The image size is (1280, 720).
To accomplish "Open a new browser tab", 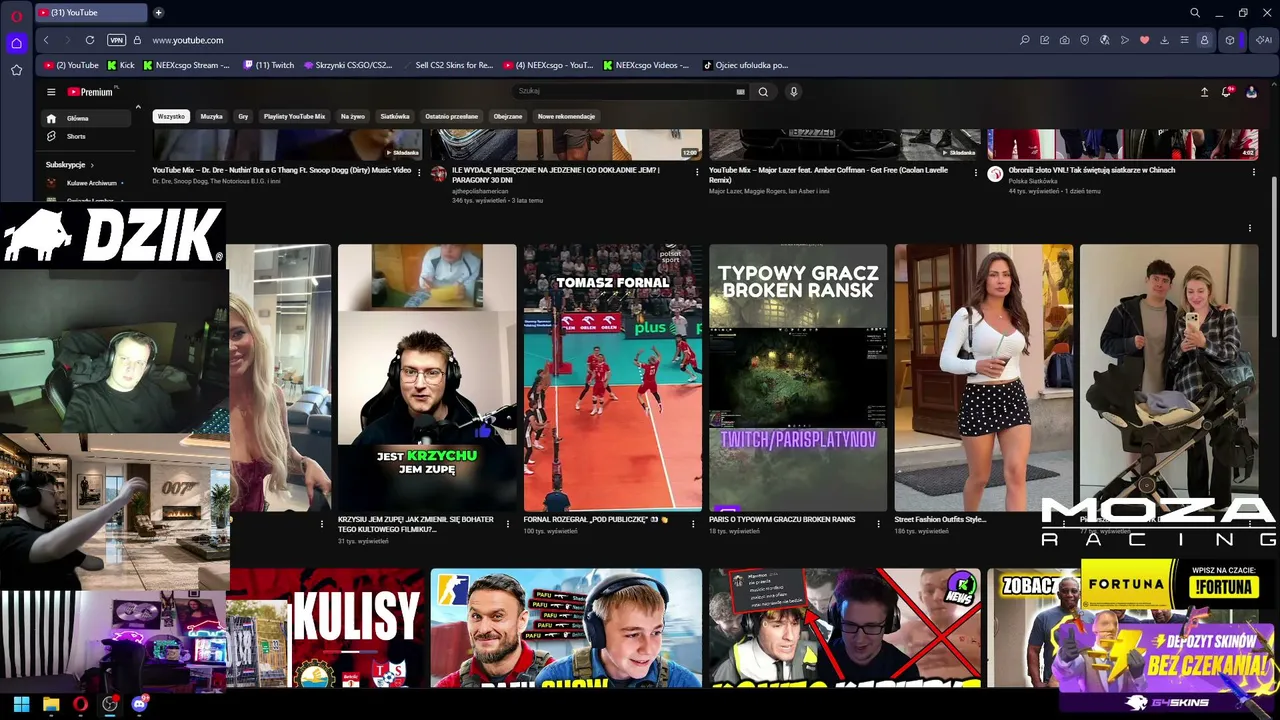I will (x=158, y=13).
